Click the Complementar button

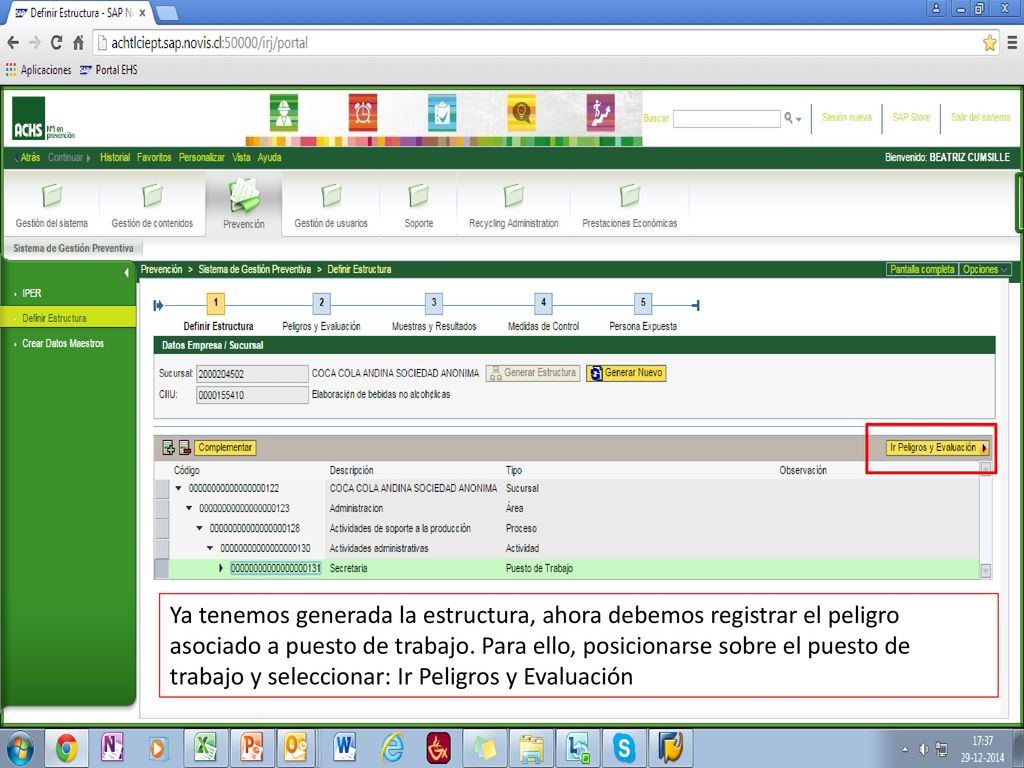pos(225,447)
